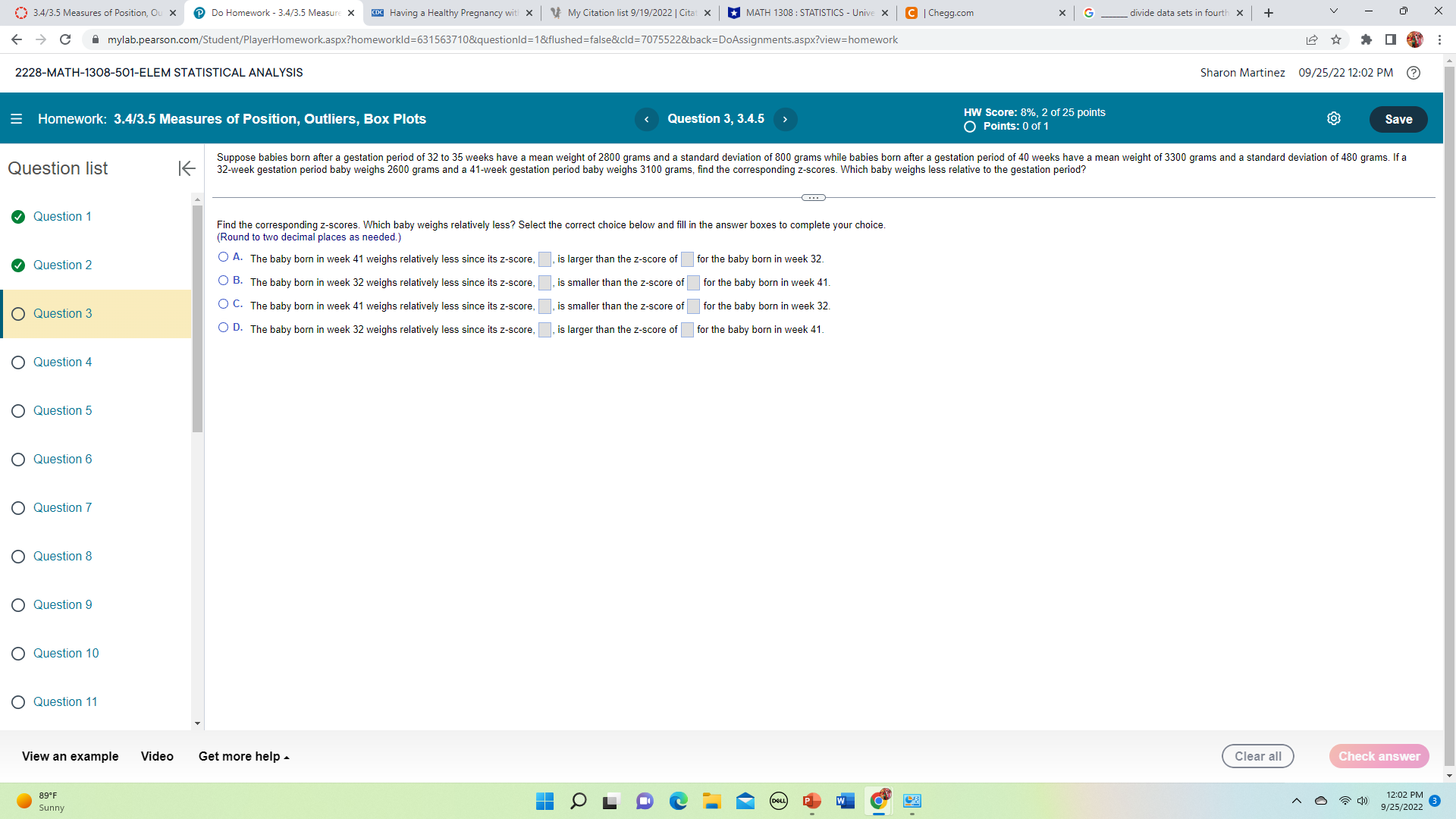Viewport: 1456px width, 819px height.
Task: Click first z-score box in choice B
Action: coord(544,283)
